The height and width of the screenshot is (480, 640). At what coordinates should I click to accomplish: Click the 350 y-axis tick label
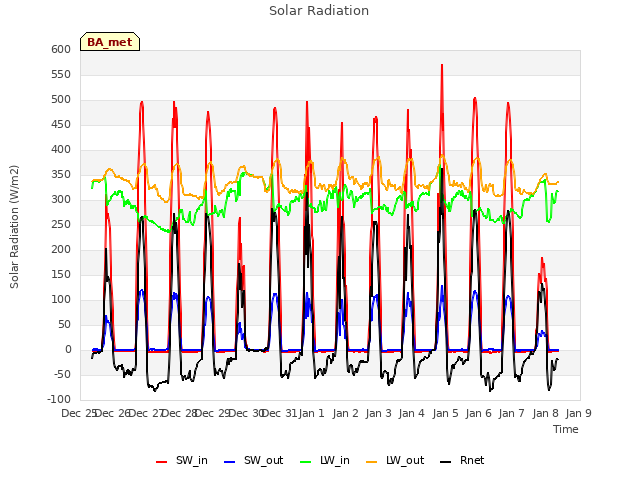61,175
